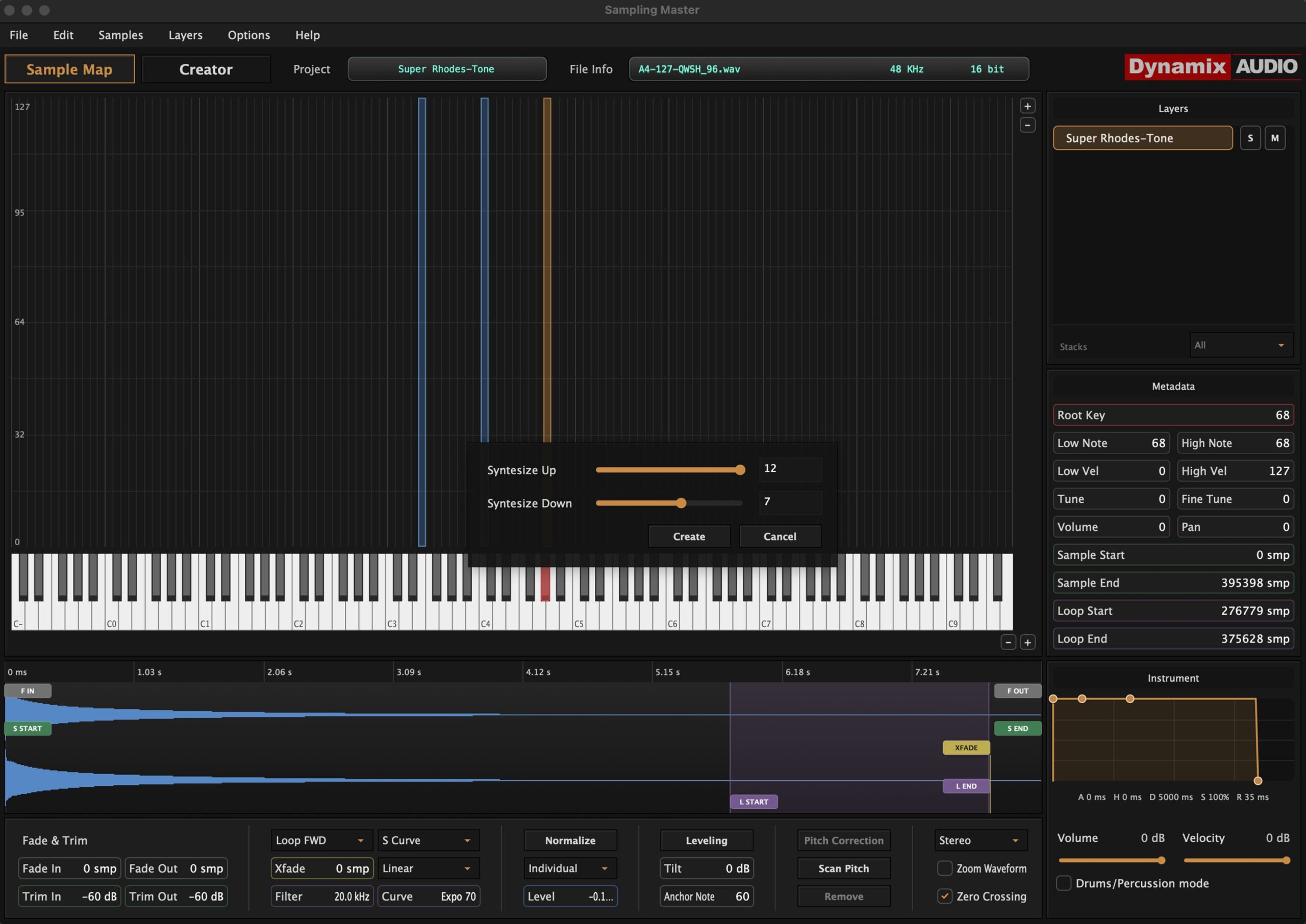Enable Drums/Percussion mode
The height and width of the screenshot is (924, 1306).
pyautogui.click(x=1063, y=883)
